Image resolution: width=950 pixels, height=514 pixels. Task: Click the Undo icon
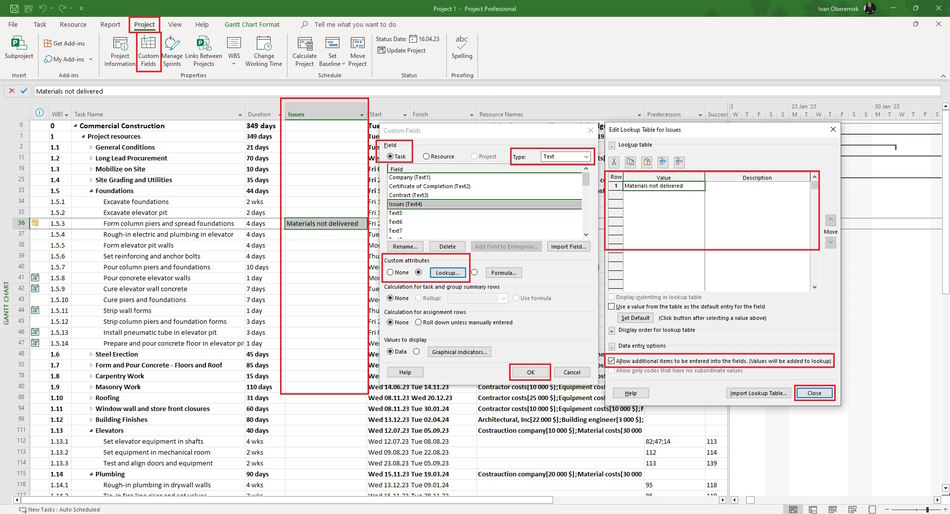(x=43, y=8)
